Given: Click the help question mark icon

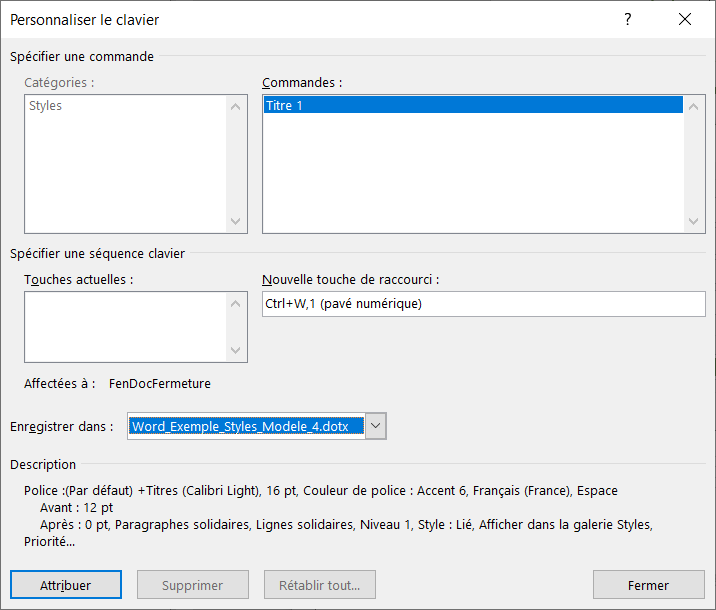Looking at the screenshot, I should pyautogui.click(x=628, y=20).
